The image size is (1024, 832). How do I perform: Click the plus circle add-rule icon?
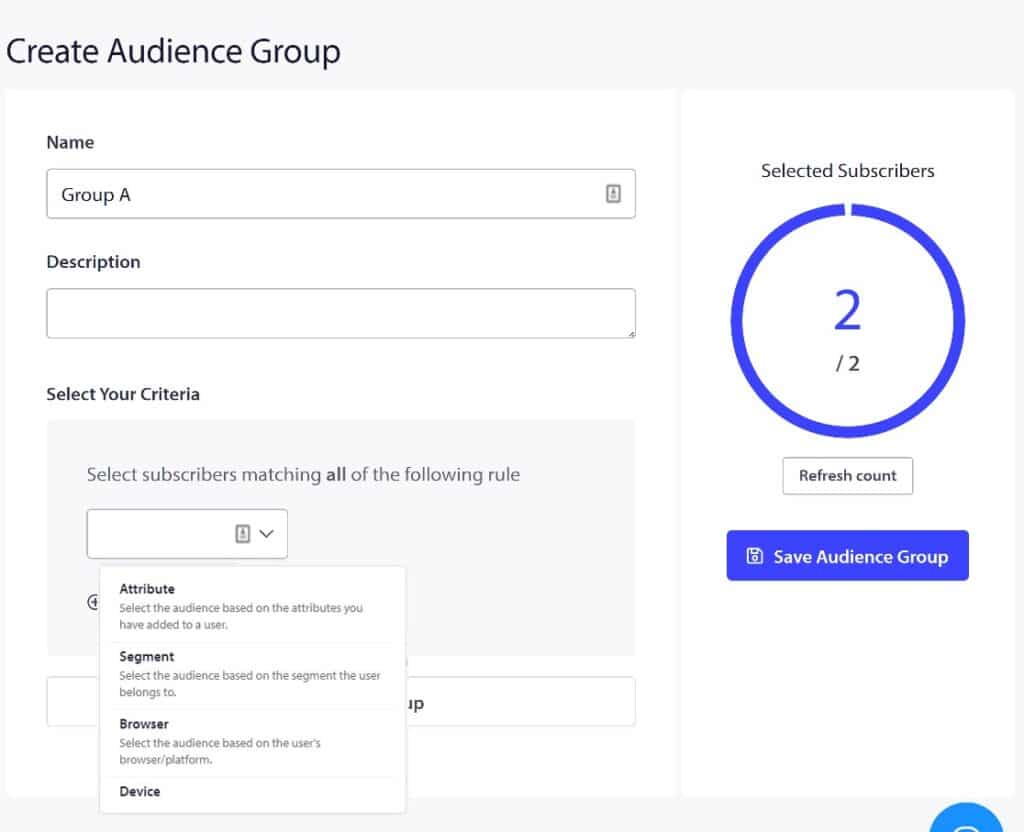(x=94, y=602)
